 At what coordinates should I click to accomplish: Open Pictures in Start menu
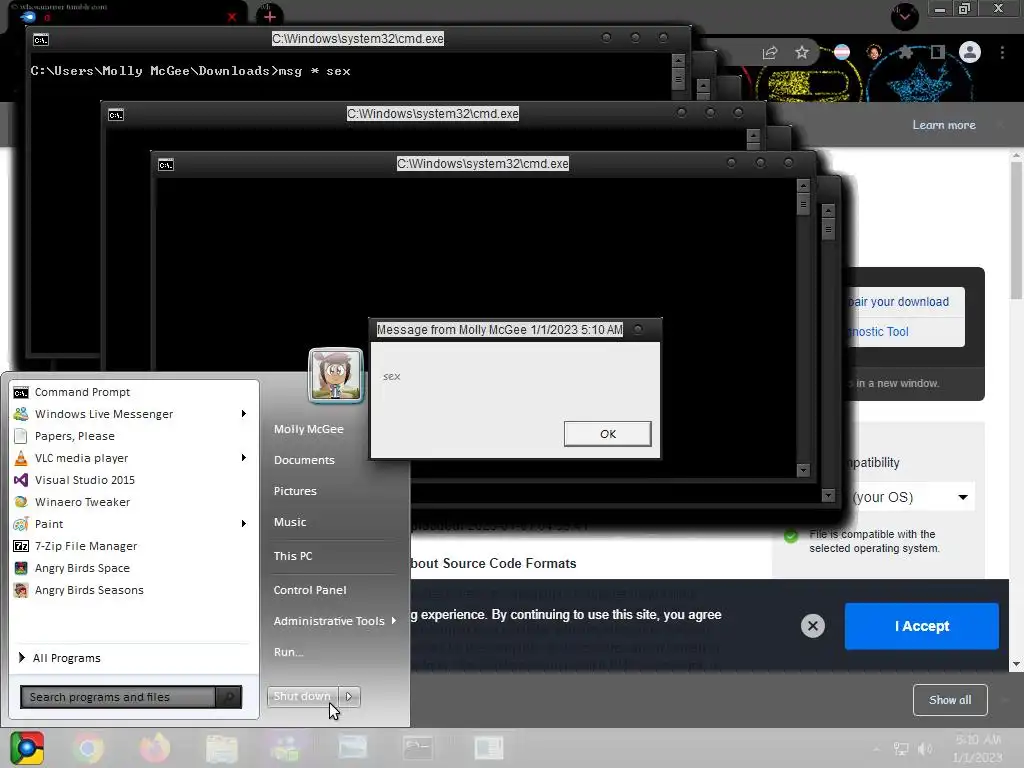pyautogui.click(x=295, y=491)
